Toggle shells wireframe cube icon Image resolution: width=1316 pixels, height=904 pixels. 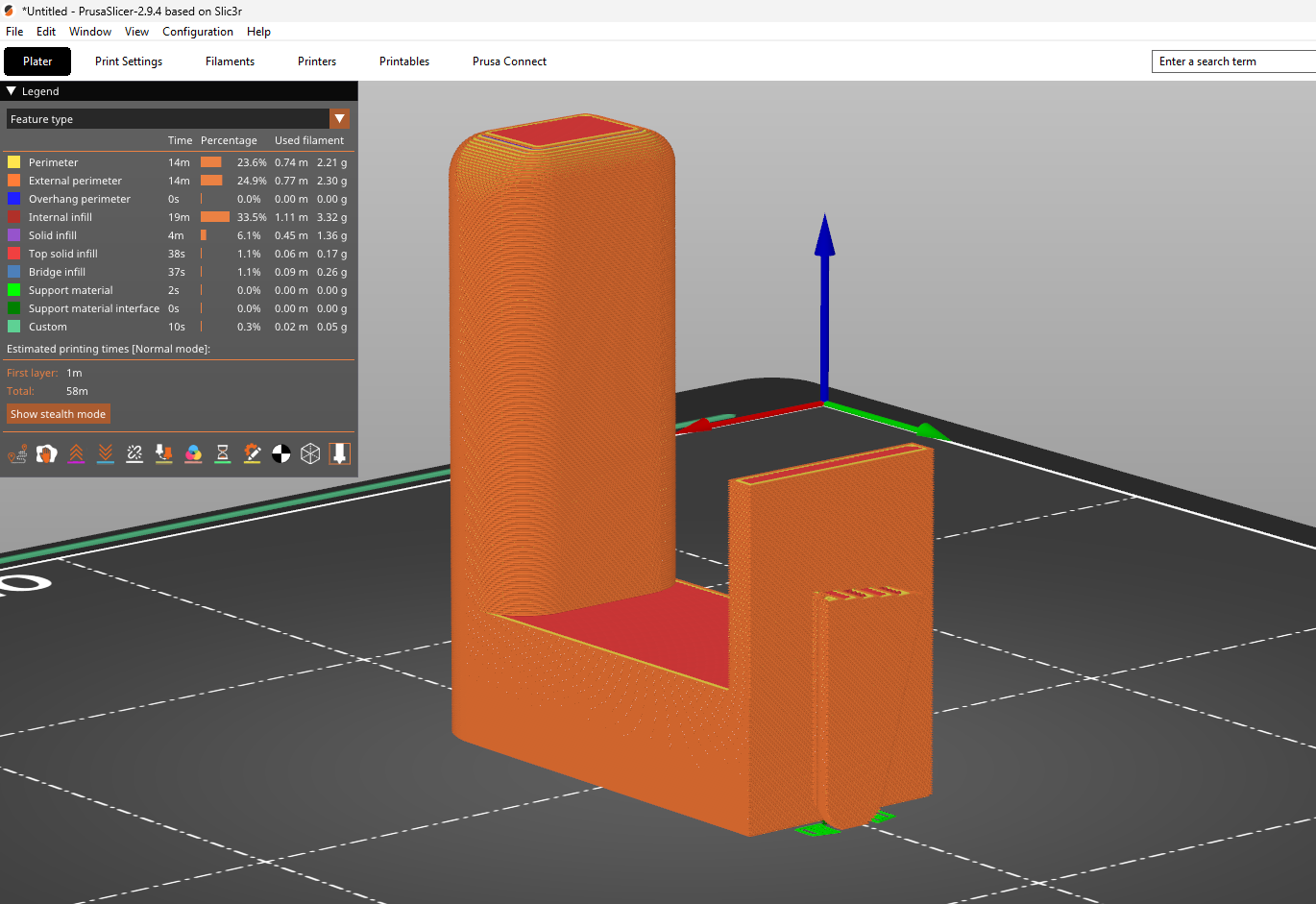[x=310, y=453]
